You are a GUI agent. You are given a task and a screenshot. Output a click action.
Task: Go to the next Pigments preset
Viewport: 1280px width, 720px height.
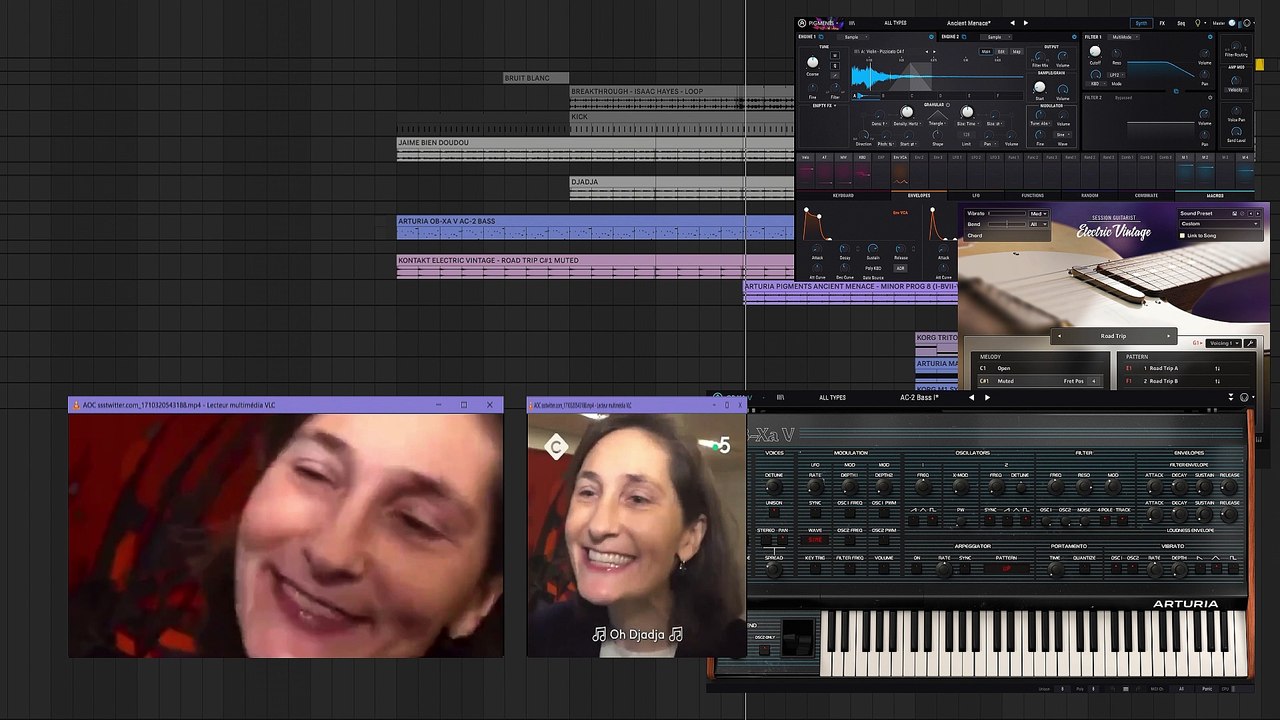click(x=1025, y=23)
